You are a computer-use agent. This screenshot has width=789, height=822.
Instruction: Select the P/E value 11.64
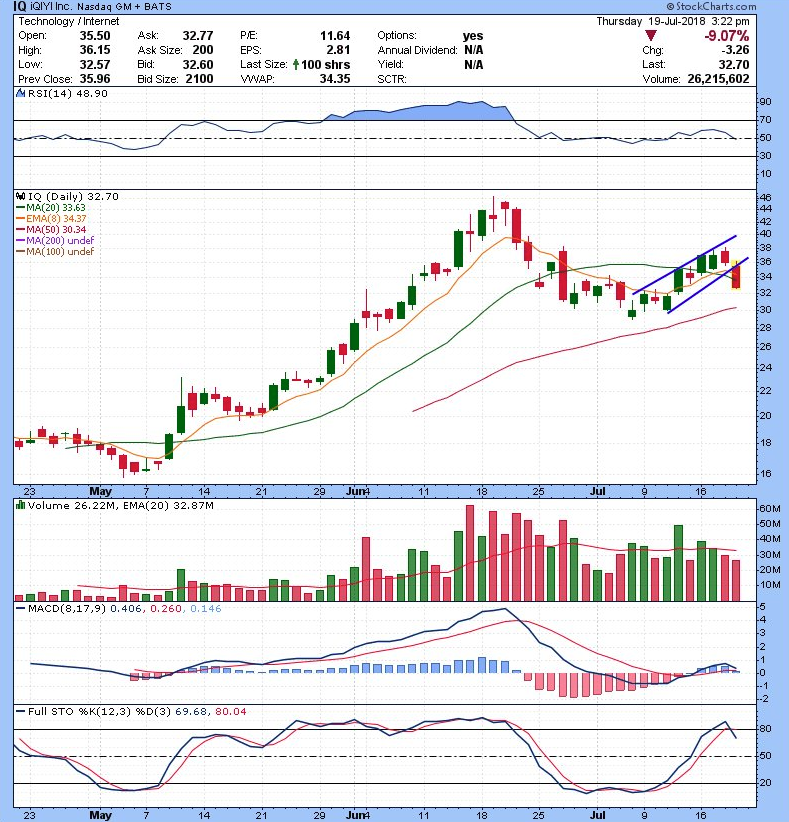coord(335,36)
